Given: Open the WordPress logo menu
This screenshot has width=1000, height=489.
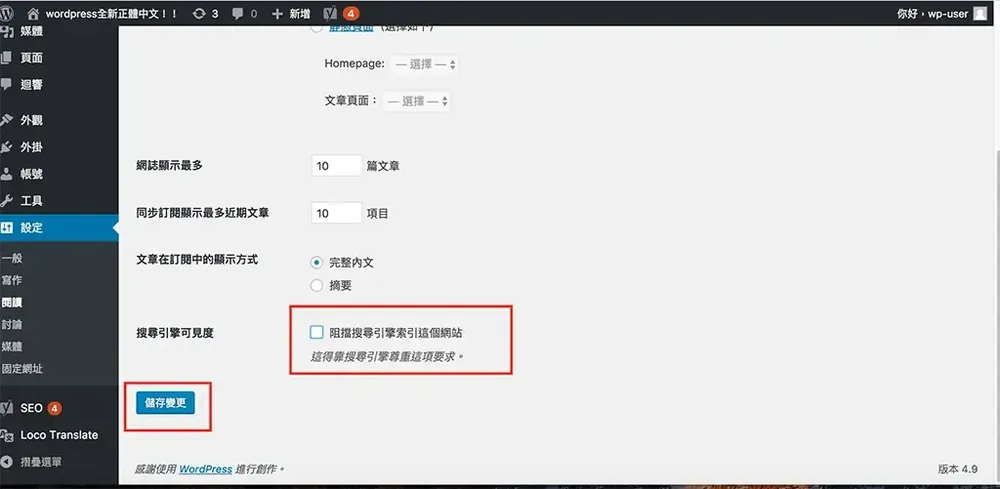Looking at the screenshot, I should pos(7,13).
